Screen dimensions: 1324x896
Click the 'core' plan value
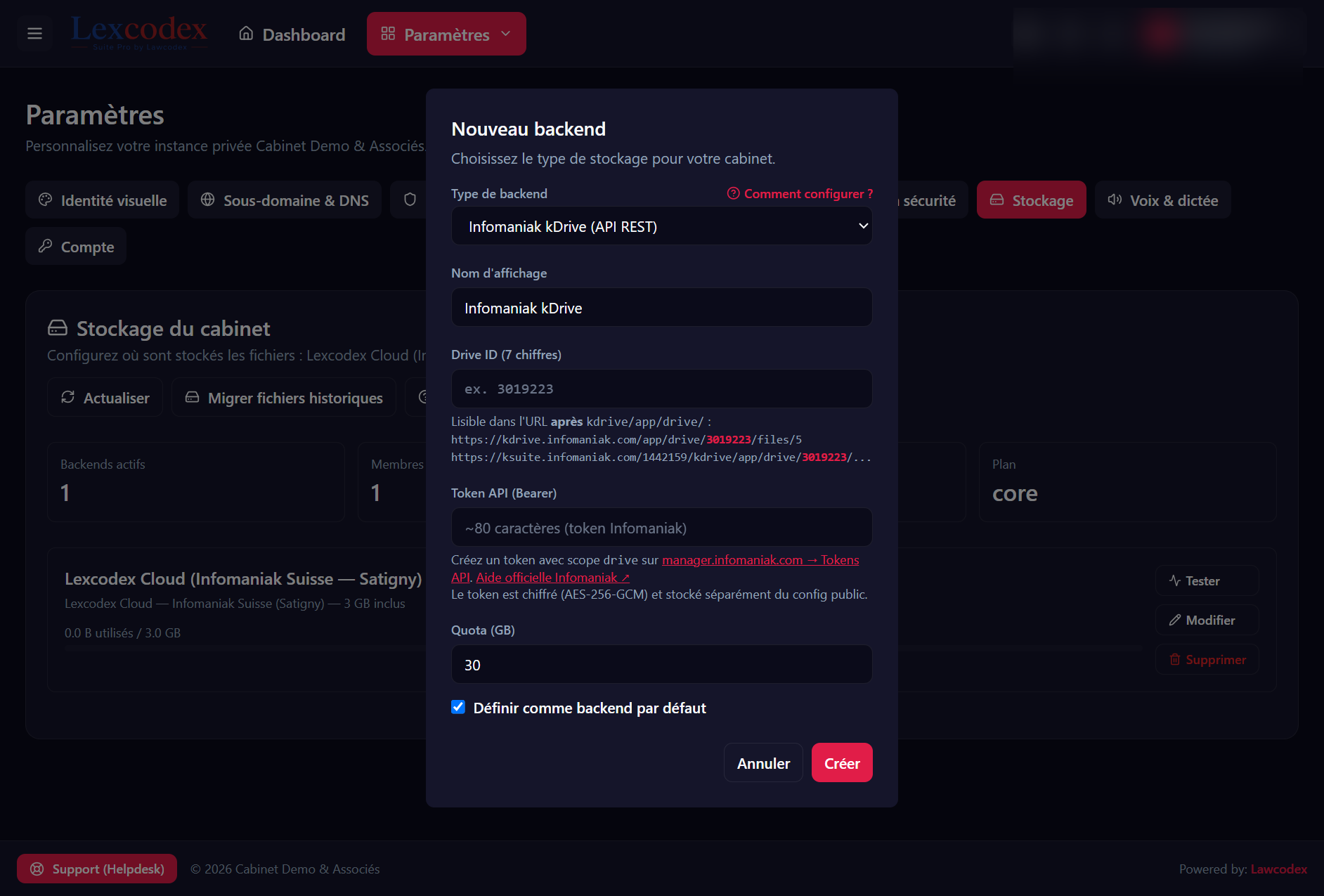(x=1015, y=493)
